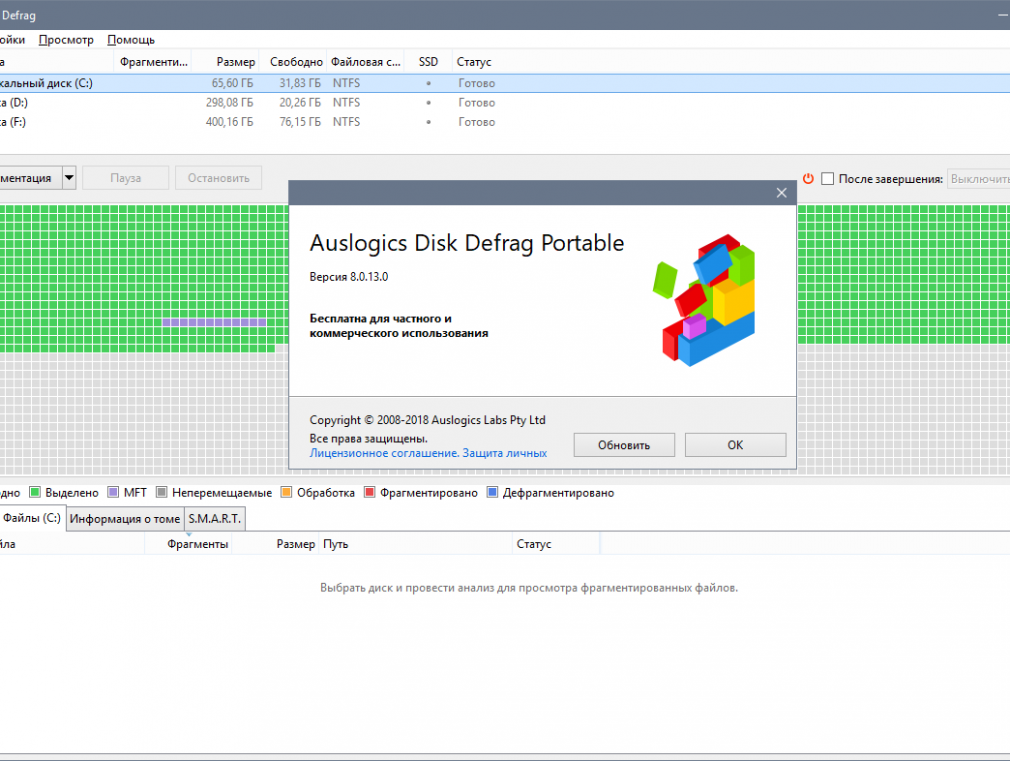Click the Версия 8.0.13.0 text

348,276
